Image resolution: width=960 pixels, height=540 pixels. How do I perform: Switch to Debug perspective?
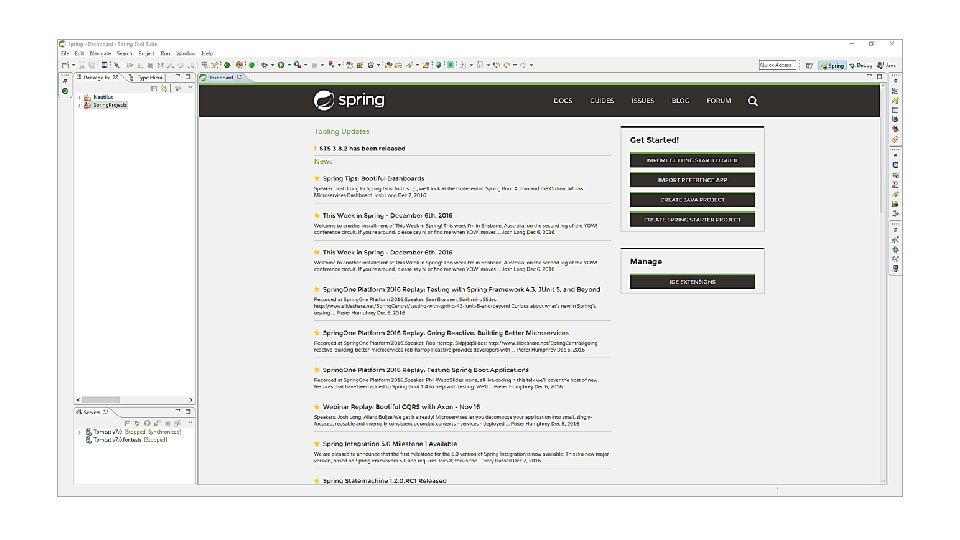coord(860,66)
